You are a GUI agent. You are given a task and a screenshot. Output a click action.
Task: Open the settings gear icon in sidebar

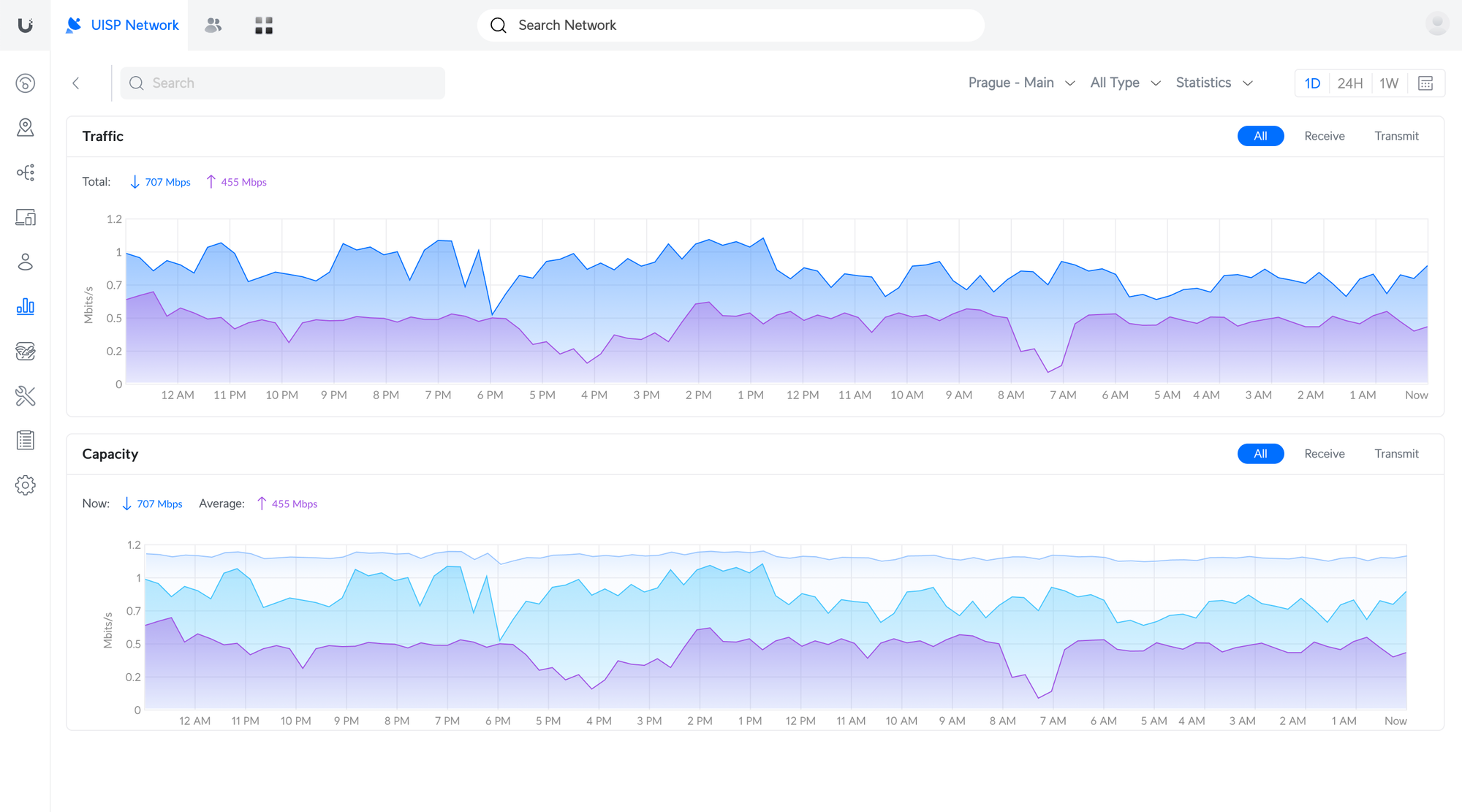pos(26,485)
